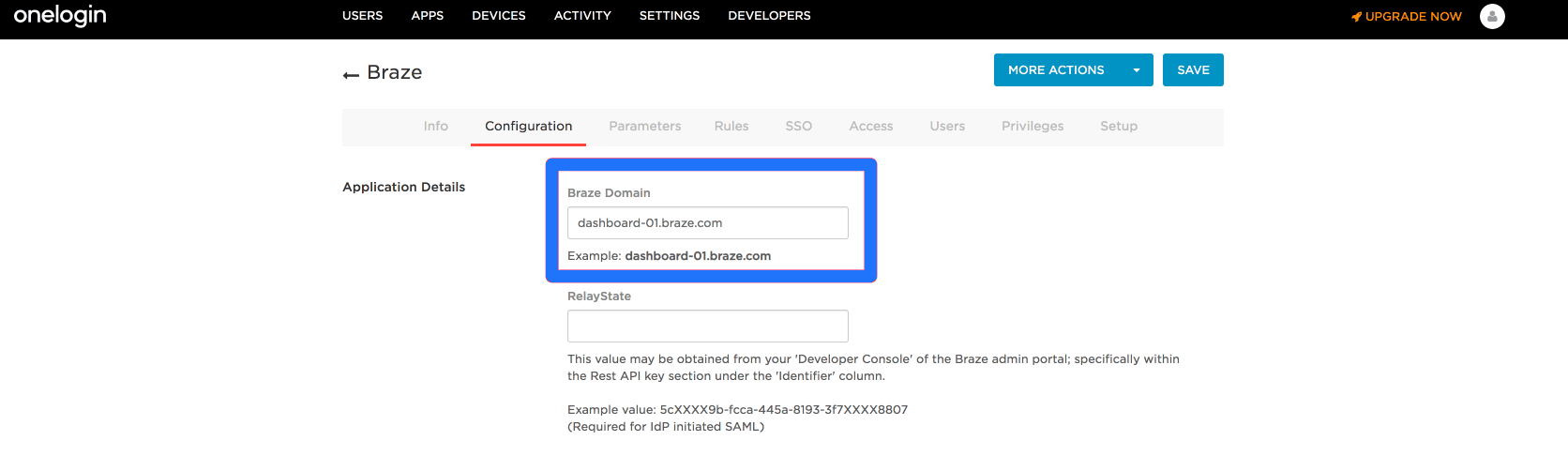Expand the More Actions dropdown arrow
1568x456 pixels.
tap(1137, 70)
